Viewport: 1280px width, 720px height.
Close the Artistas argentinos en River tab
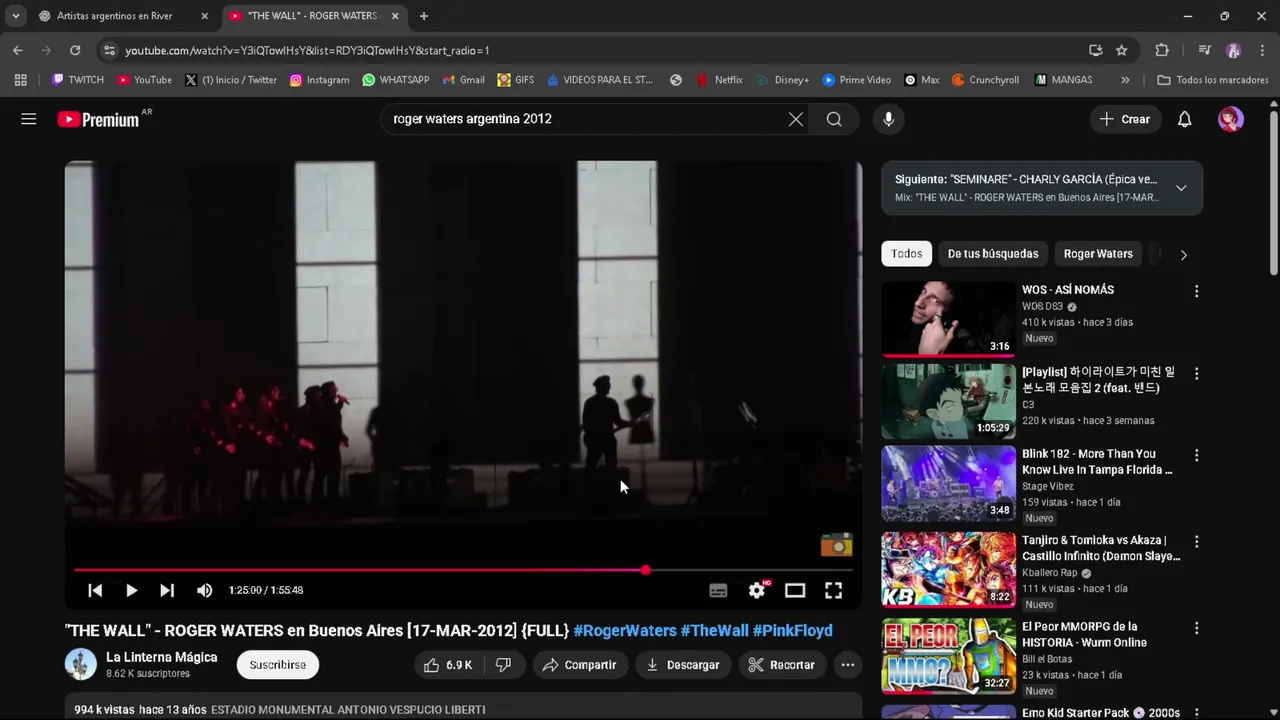pos(204,16)
